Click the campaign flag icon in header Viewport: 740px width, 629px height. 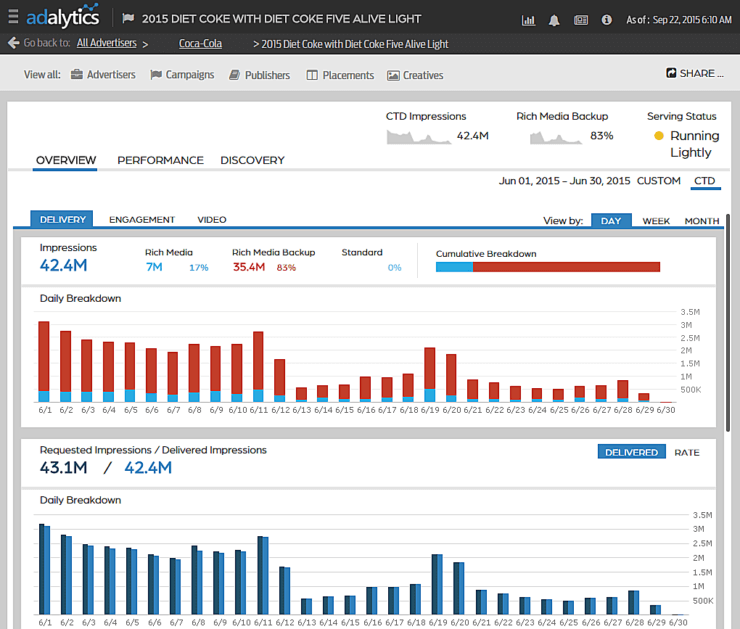(128, 18)
